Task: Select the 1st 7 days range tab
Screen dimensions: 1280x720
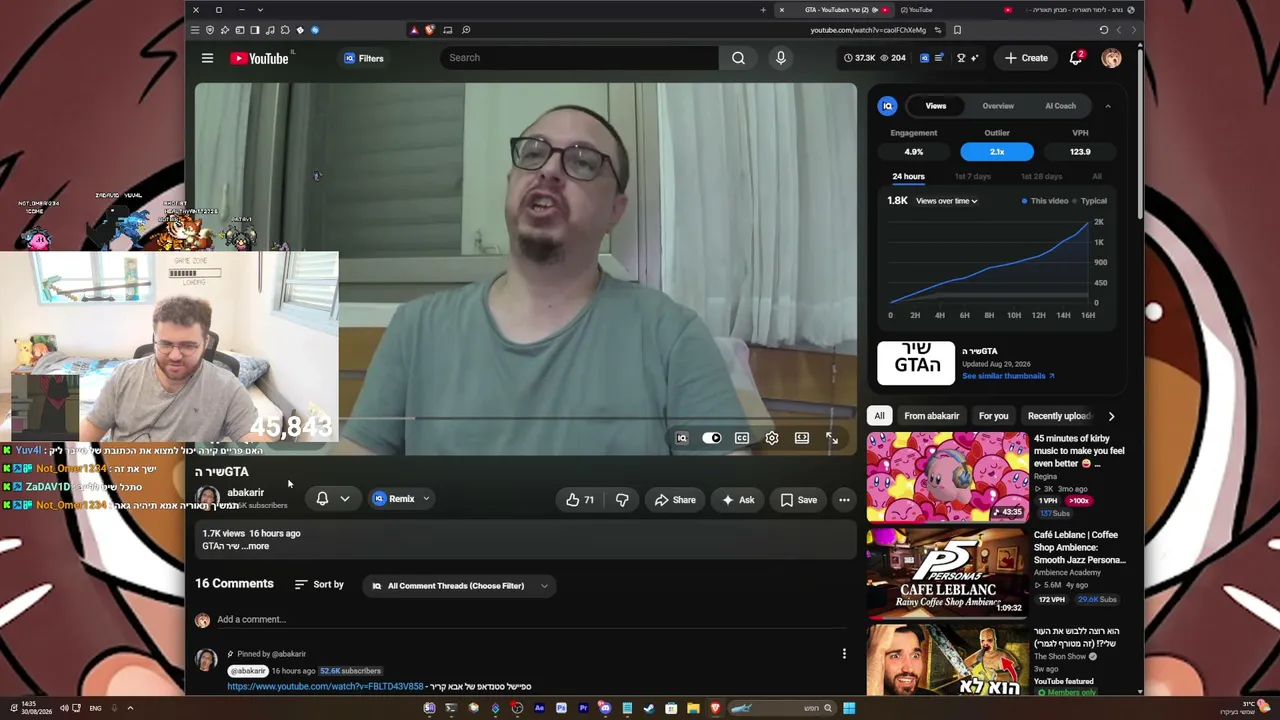Action: coord(972,177)
